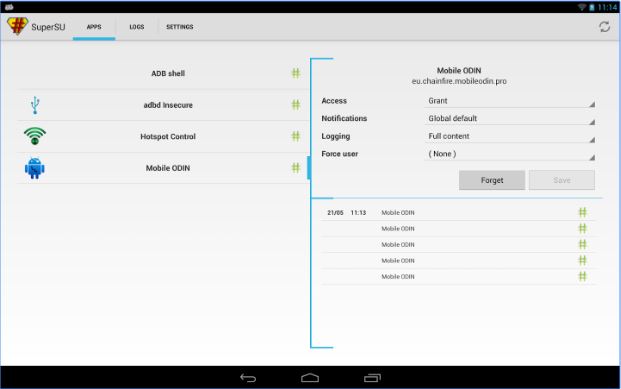The width and height of the screenshot is (621, 389).
Task: Click the Forget button
Action: click(x=492, y=180)
